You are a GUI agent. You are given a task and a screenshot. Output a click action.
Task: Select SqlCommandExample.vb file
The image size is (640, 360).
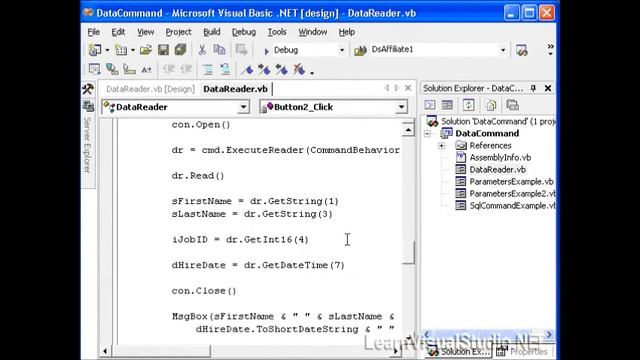click(512, 206)
